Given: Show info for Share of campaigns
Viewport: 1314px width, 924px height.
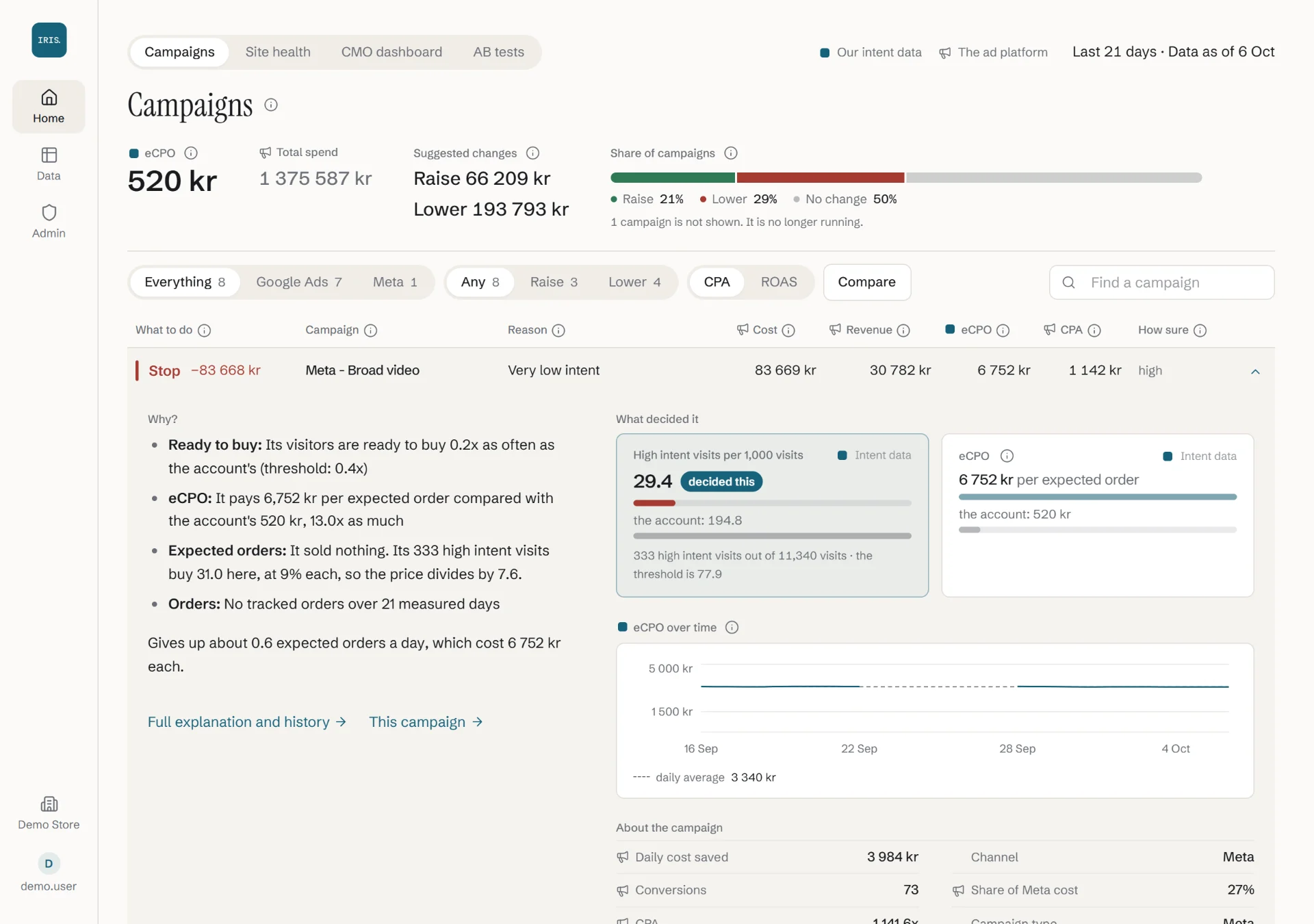Looking at the screenshot, I should (x=731, y=153).
